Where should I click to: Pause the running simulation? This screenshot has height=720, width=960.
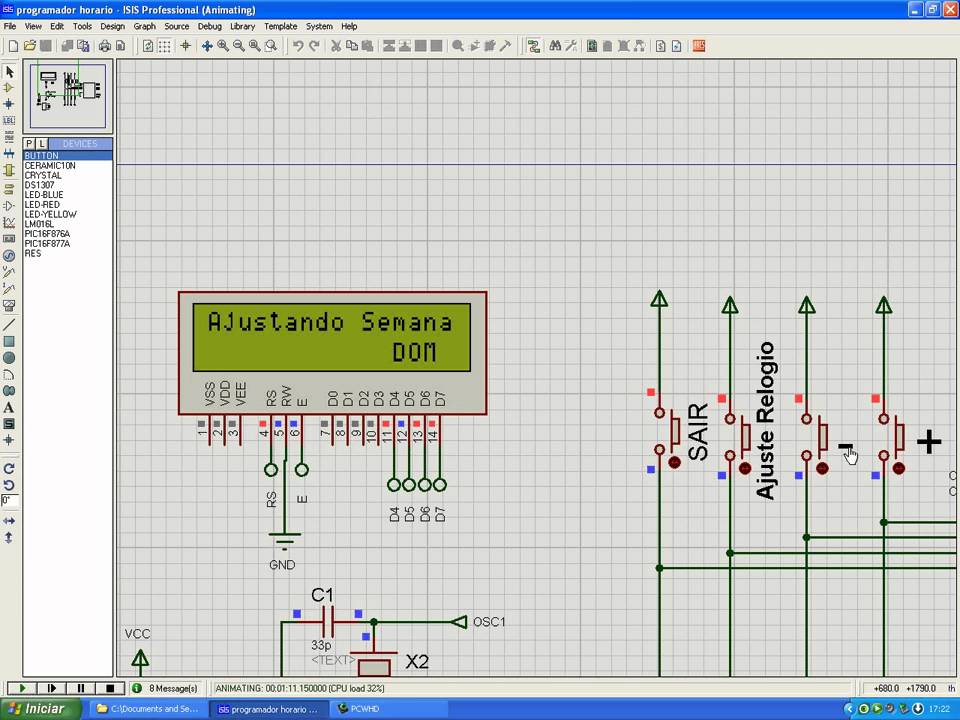(81, 688)
